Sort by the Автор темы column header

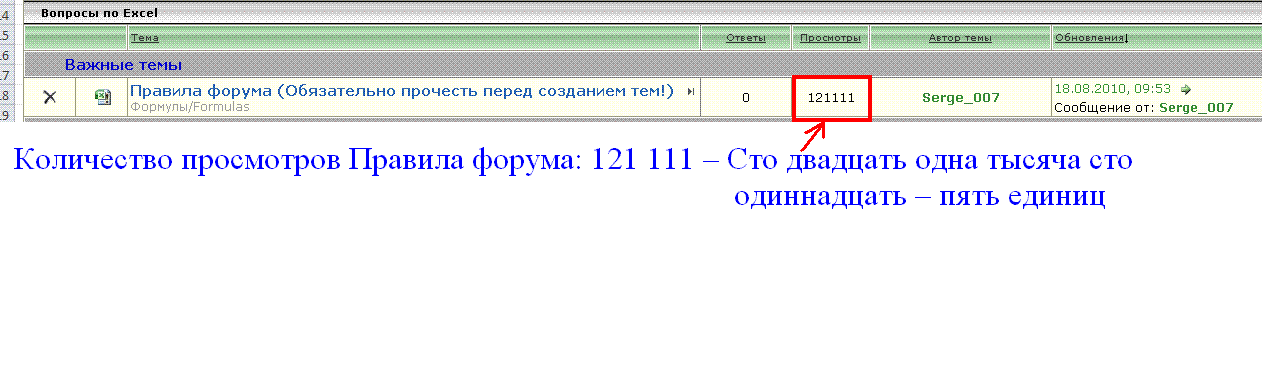coord(960,38)
